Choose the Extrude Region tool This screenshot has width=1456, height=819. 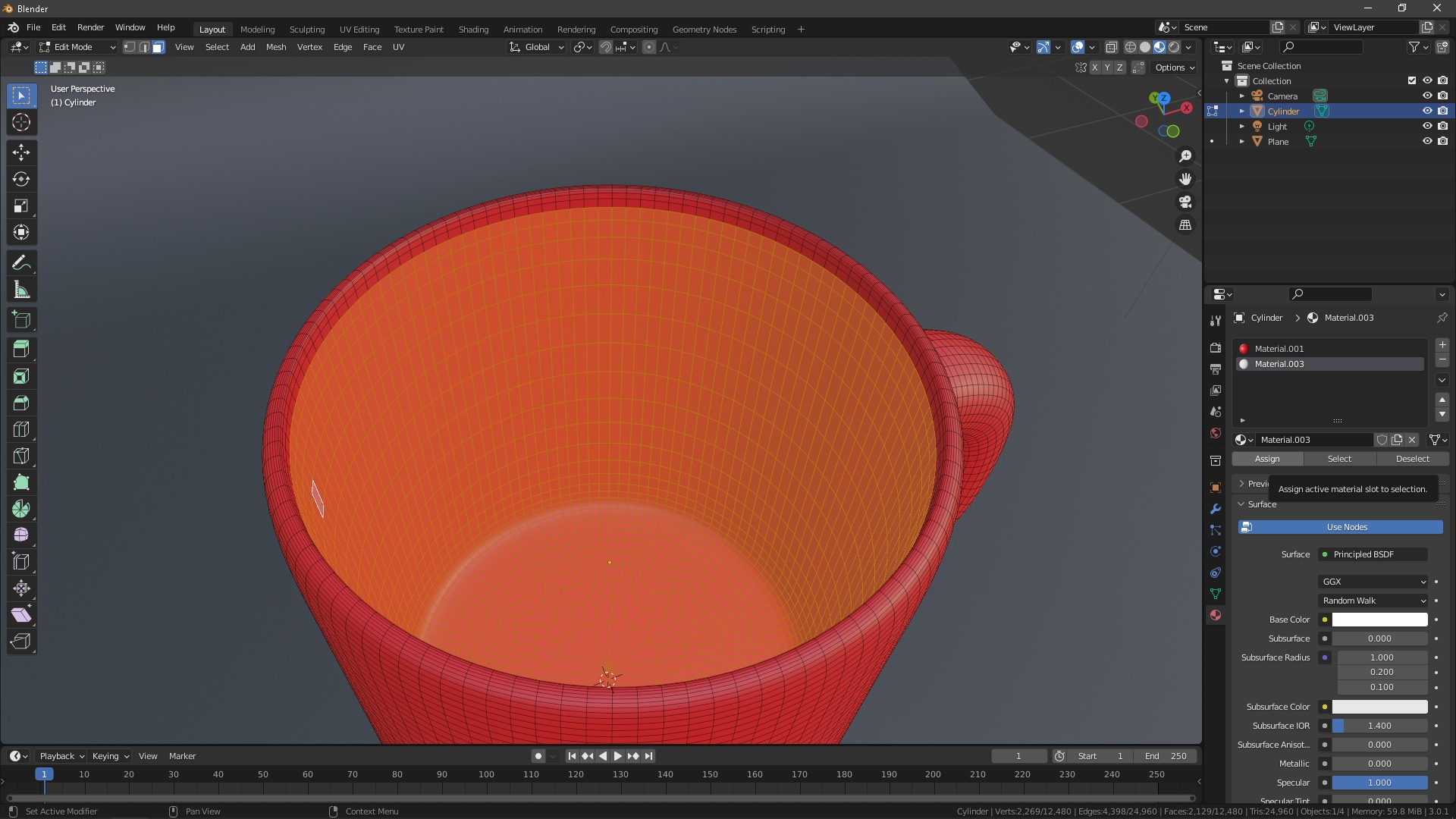(x=21, y=350)
